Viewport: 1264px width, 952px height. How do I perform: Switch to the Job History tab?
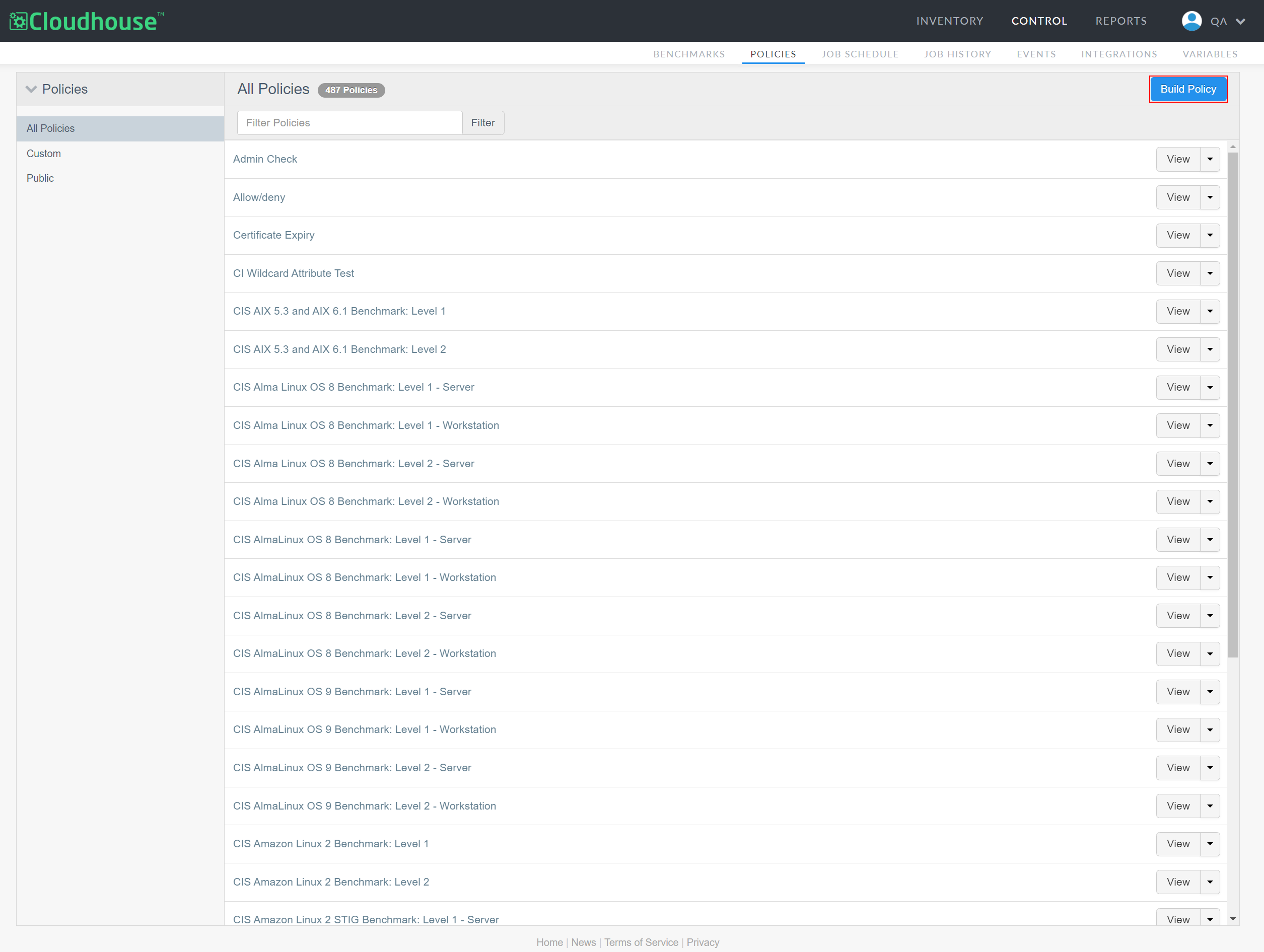tap(958, 54)
